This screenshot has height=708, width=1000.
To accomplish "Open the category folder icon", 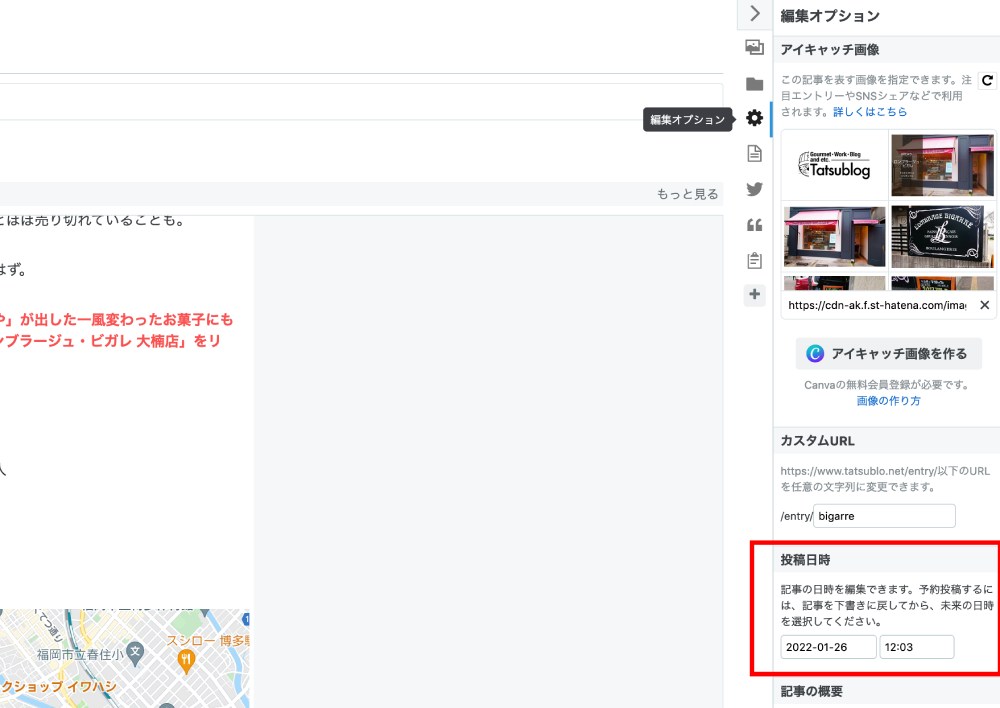I will point(754,84).
